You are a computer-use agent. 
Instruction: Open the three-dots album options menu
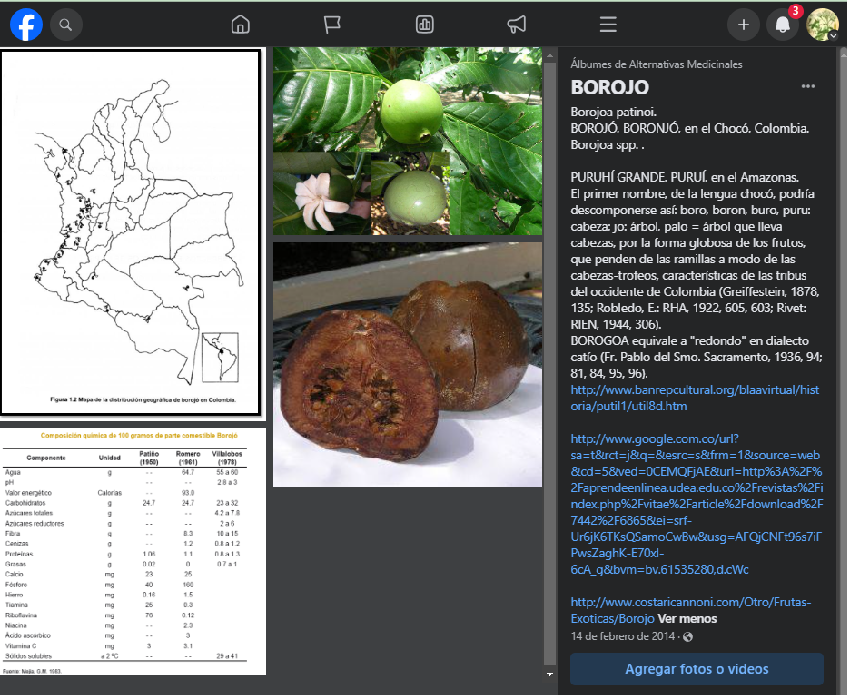808,87
